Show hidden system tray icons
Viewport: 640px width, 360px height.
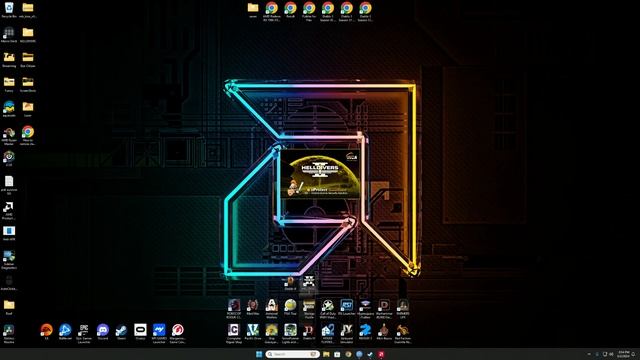click(x=589, y=354)
